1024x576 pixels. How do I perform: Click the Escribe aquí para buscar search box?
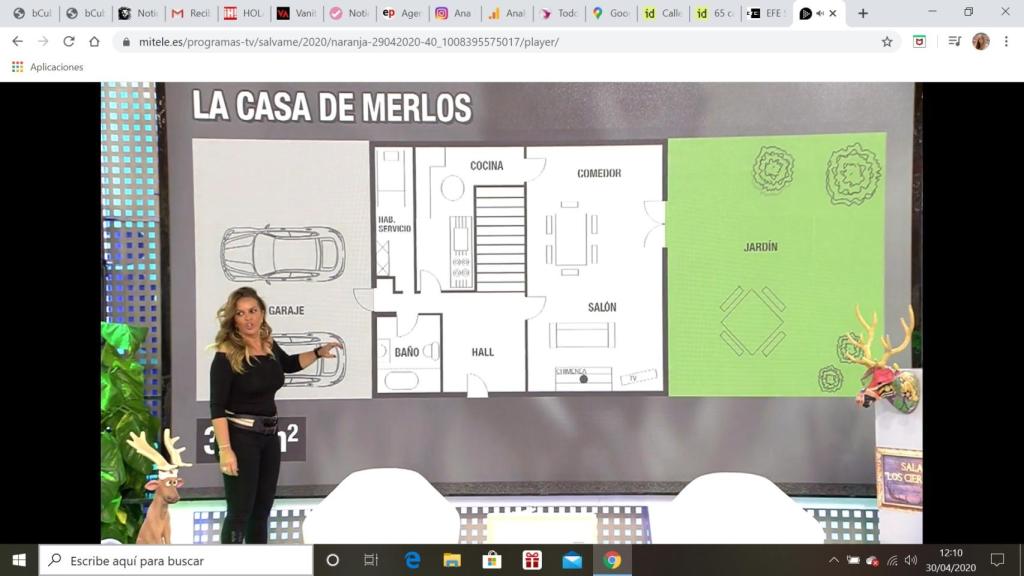176,560
